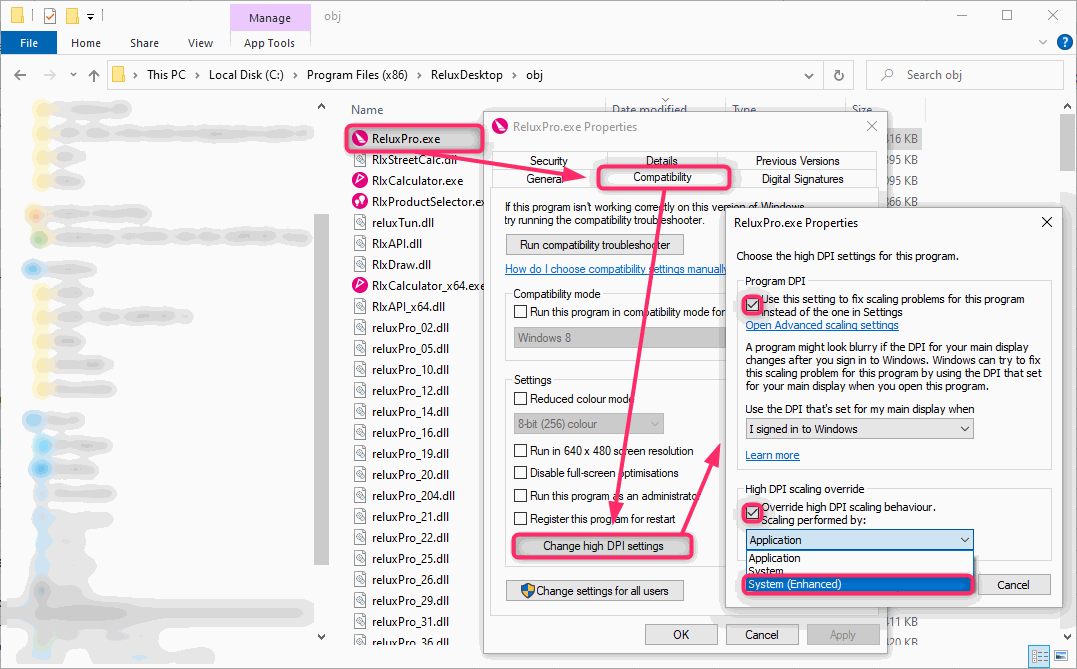
Task: Open Advanced scaling settings link
Action: pos(821,325)
